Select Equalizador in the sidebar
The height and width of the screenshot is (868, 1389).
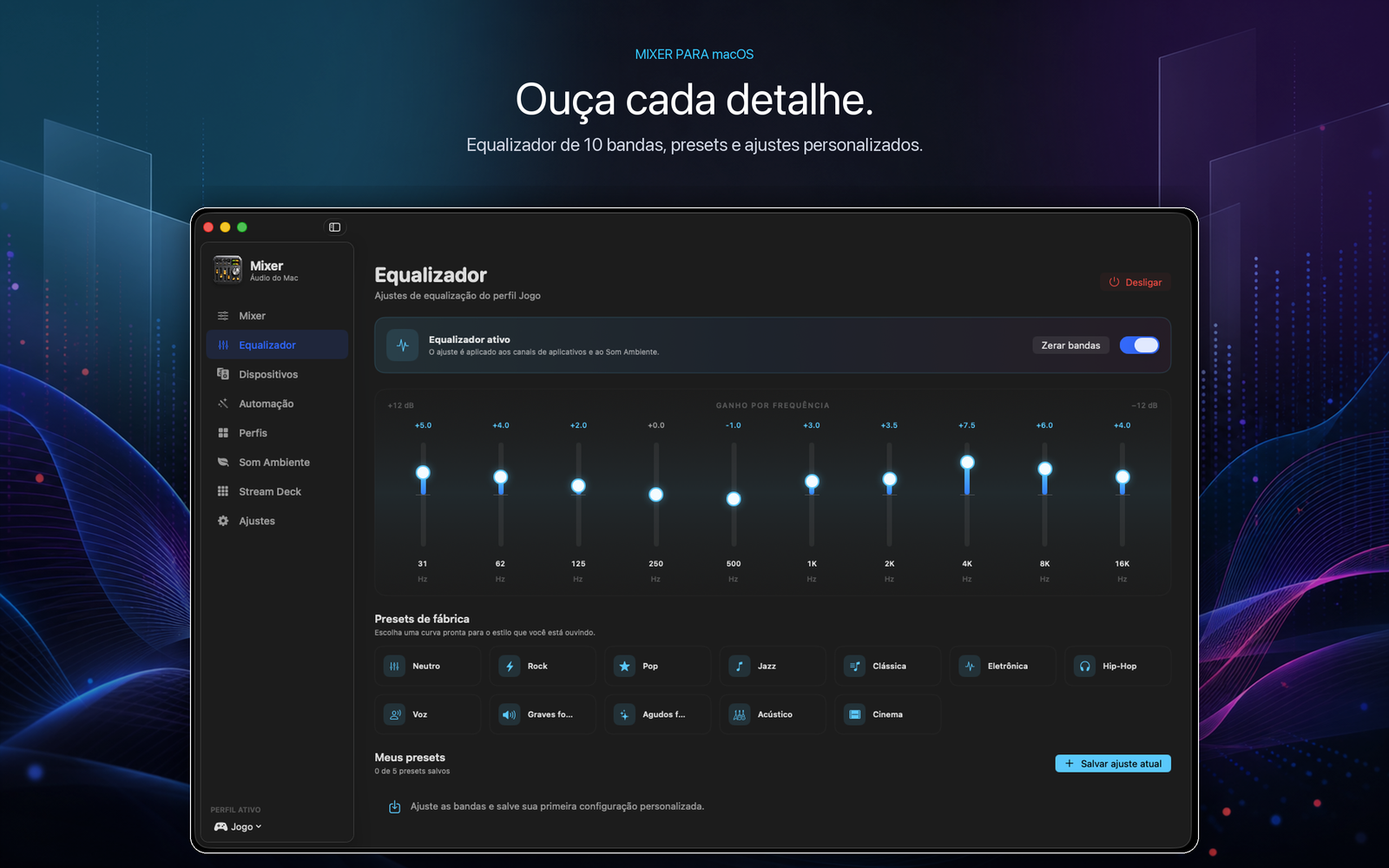click(277, 345)
